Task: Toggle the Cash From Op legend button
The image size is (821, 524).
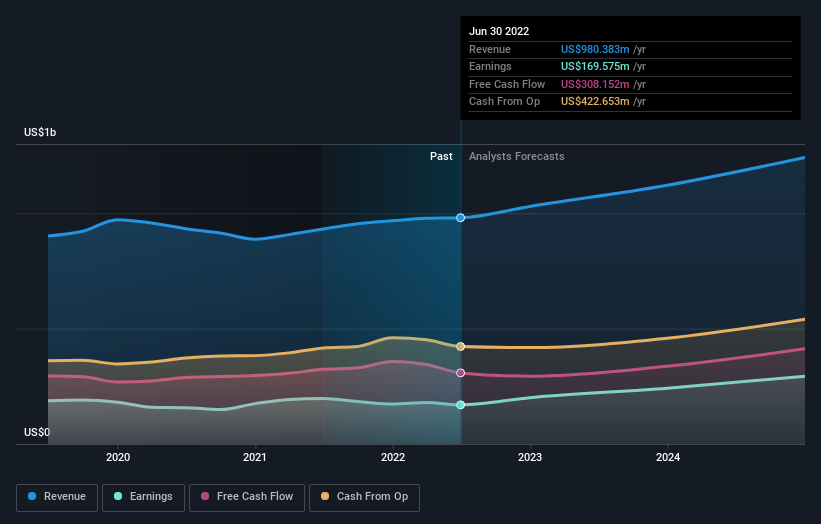Action: [364, 497]
